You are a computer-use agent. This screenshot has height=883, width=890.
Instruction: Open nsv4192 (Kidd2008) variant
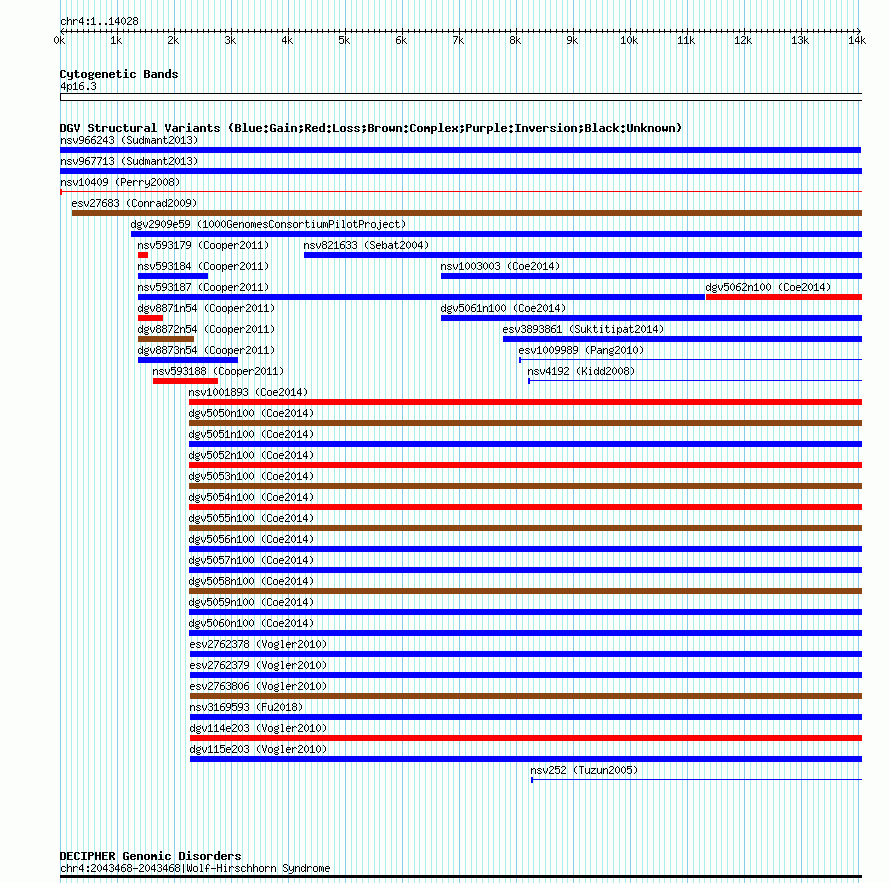[581, 371]
